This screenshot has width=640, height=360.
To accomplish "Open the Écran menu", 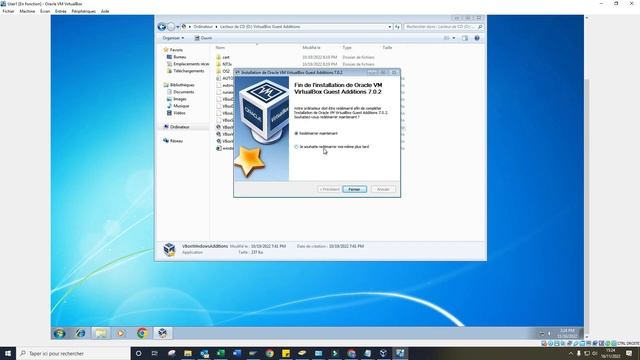I will 45,11.
